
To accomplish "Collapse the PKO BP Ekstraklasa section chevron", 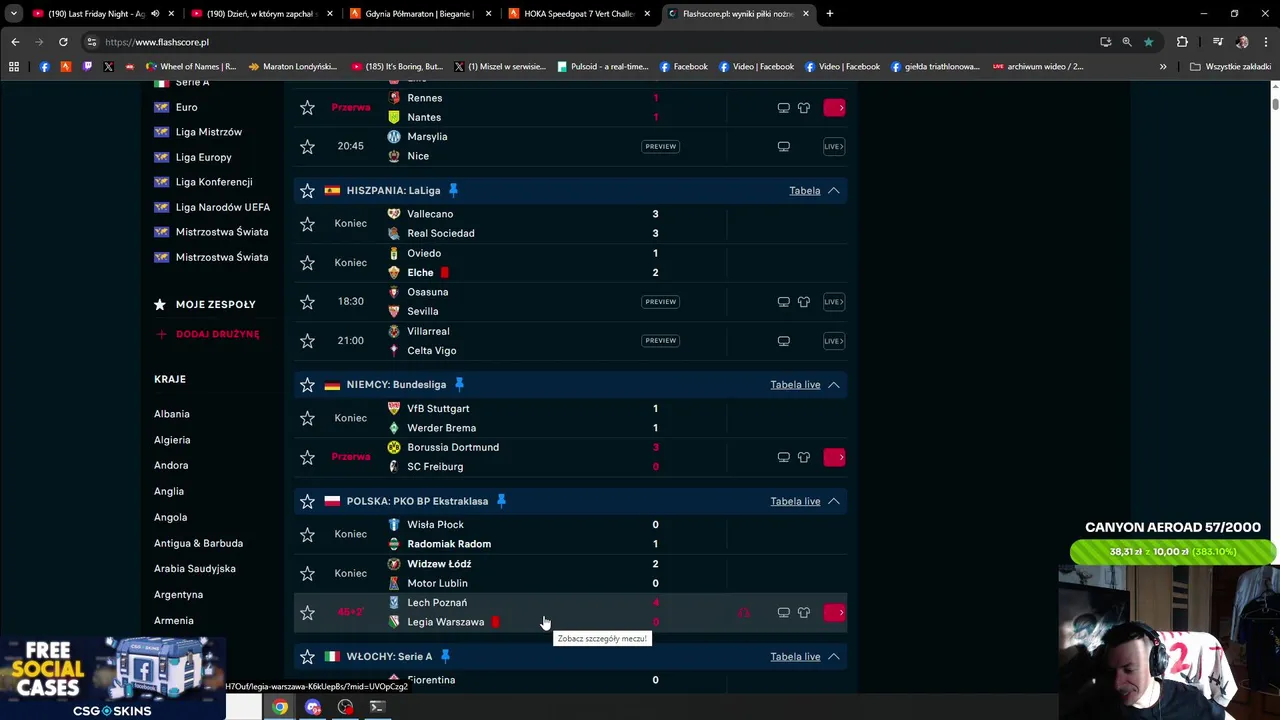I will 833,501.
